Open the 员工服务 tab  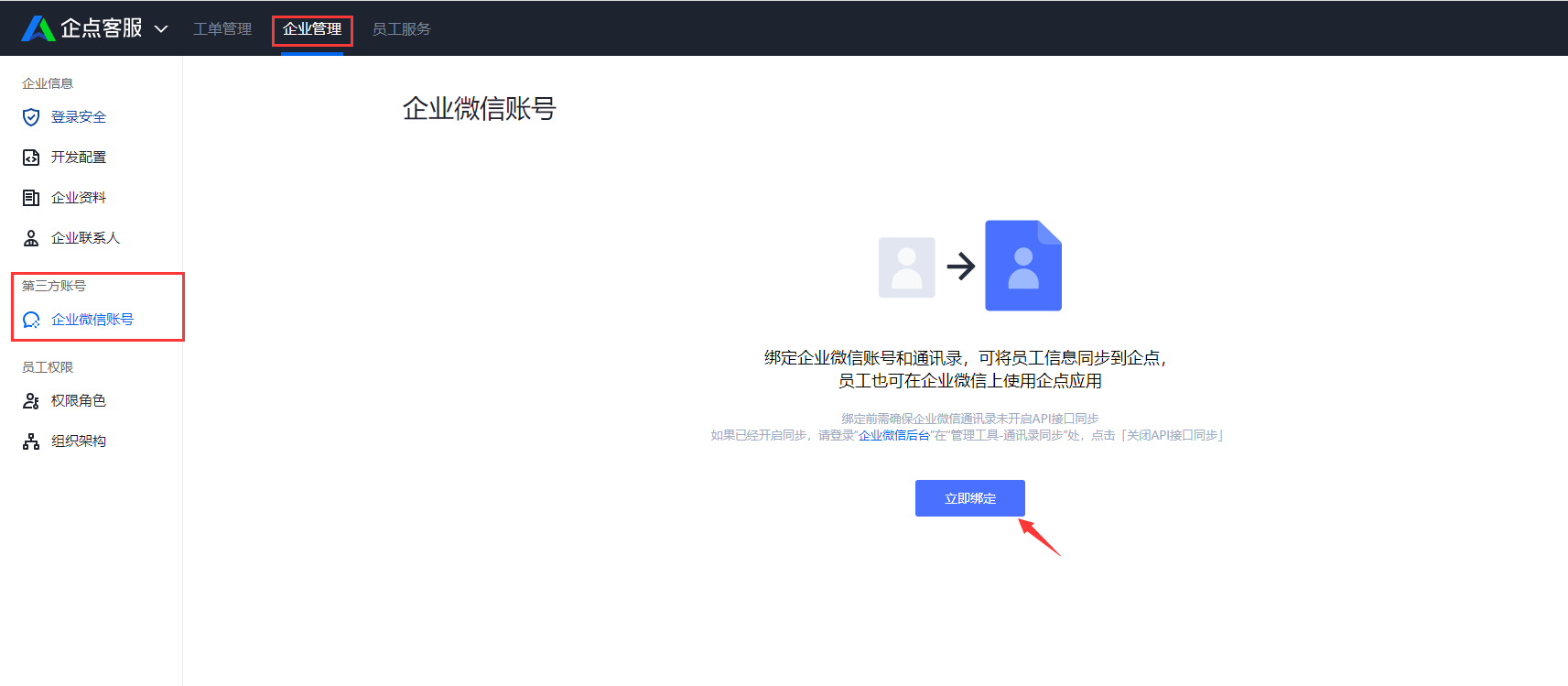[401, 29]
